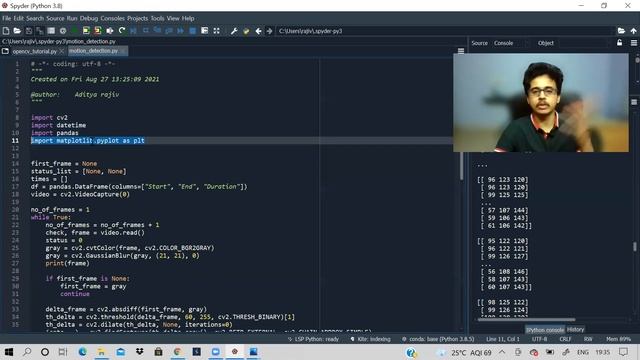
Task: Open Microsoft Edge from taskbar
Action: click(x=82, y=352)
